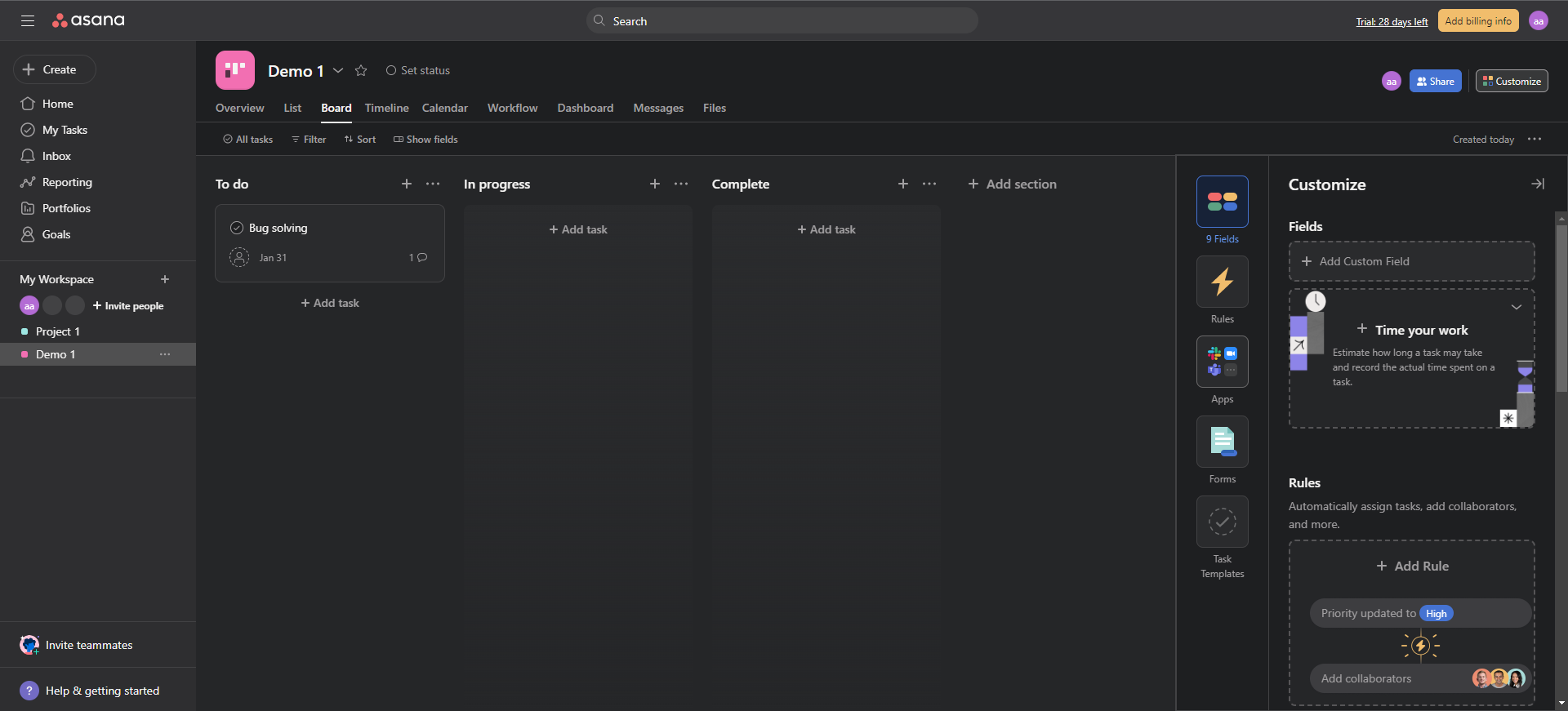Click the Share button

pos(1435,82)
